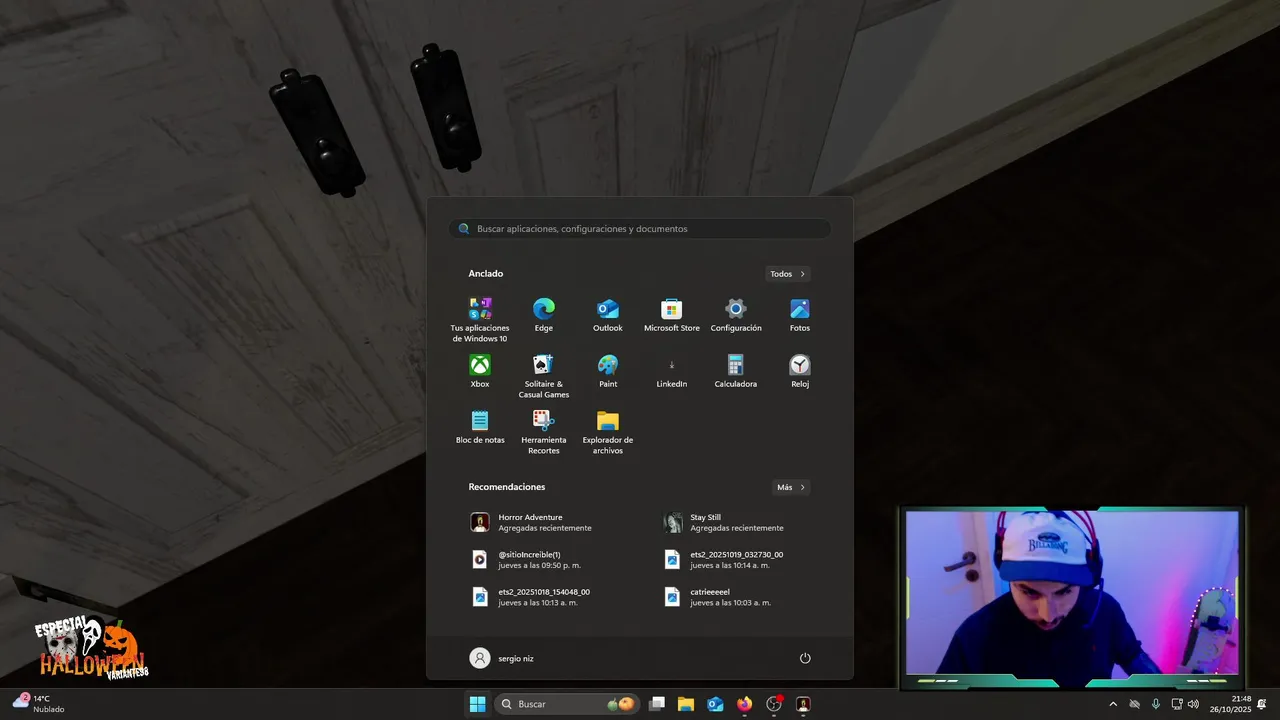Open the Paint app

(x=608, y=372)
